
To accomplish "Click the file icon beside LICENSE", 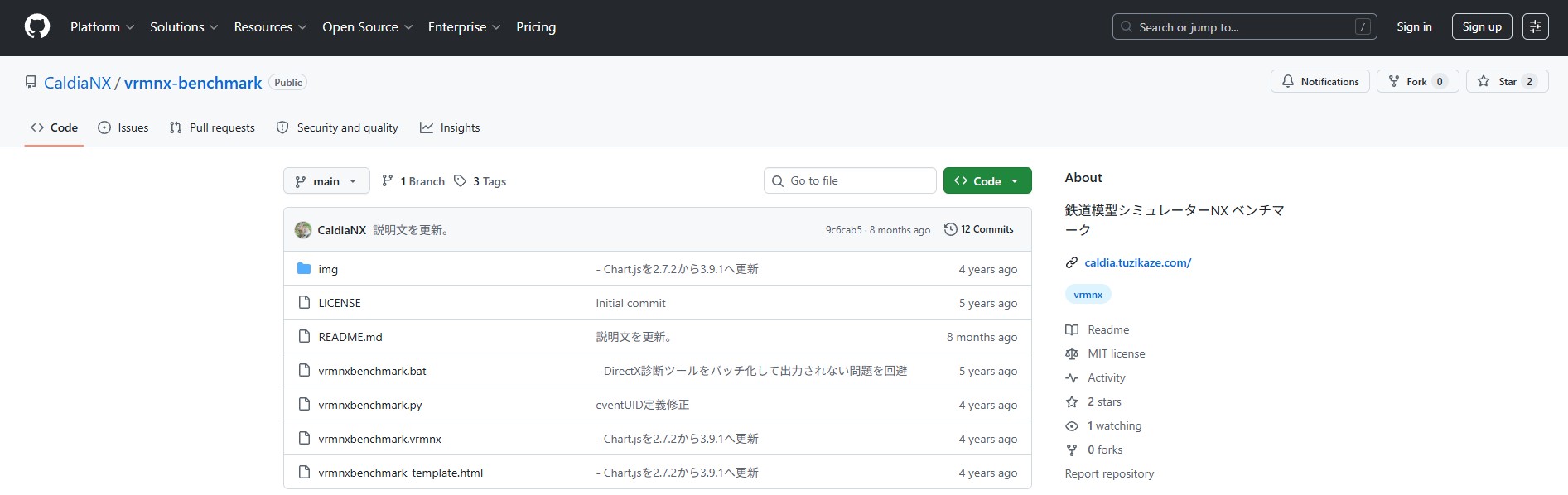I will [304, 302].
